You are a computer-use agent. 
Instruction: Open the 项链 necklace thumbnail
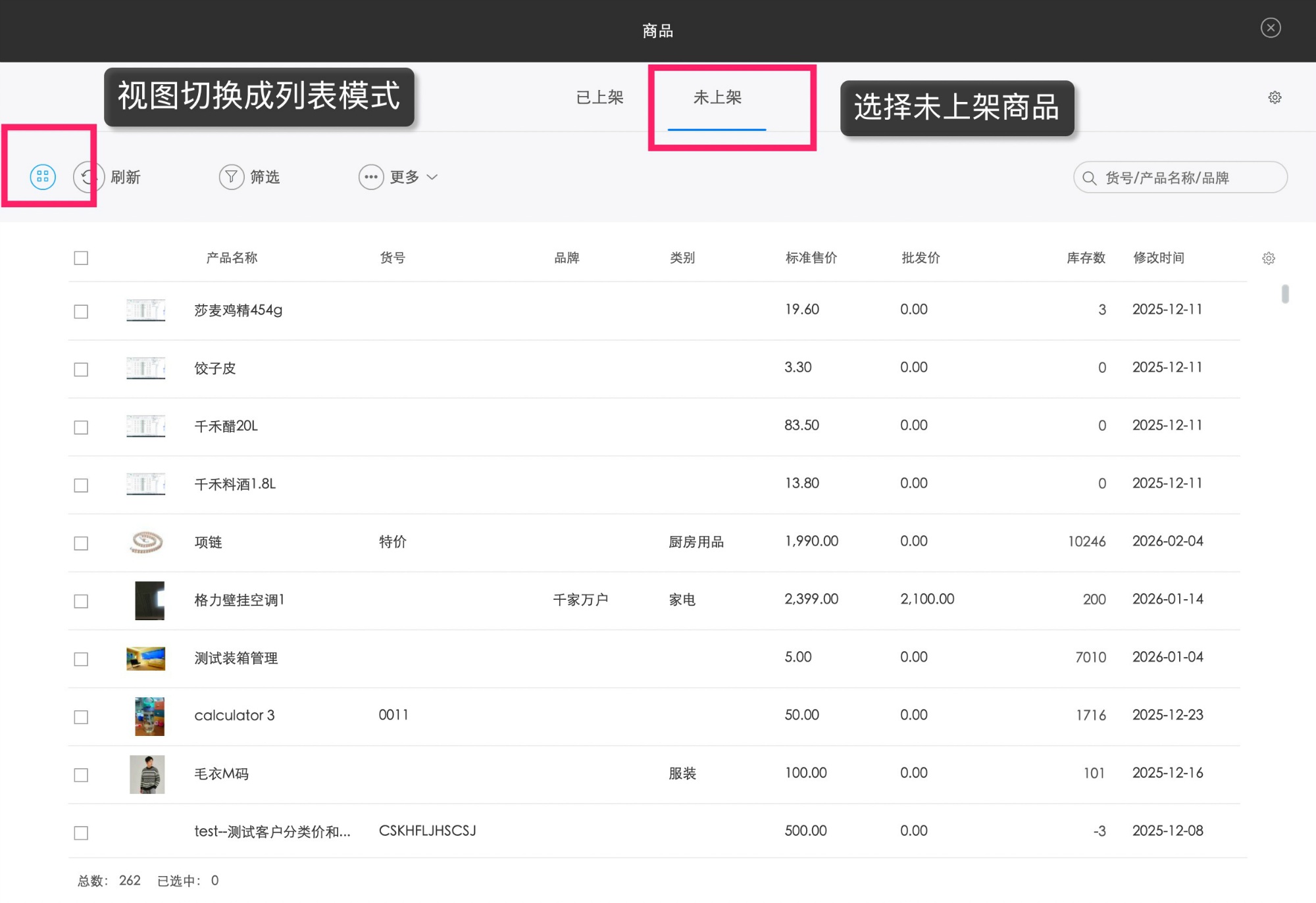point(146,542)
